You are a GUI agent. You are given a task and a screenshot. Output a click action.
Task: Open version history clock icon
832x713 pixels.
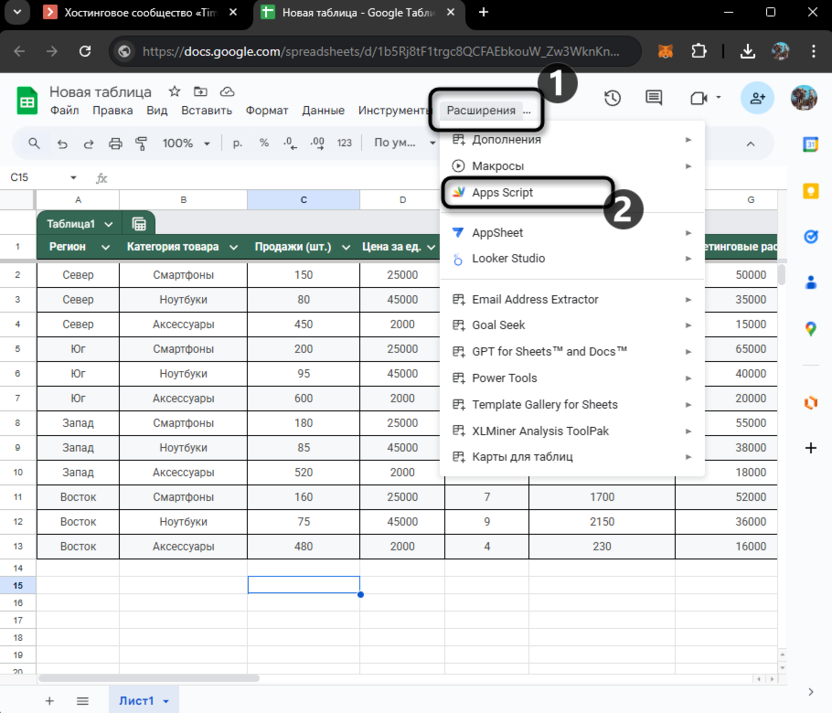pyautogui.click(x=612, y=98)
